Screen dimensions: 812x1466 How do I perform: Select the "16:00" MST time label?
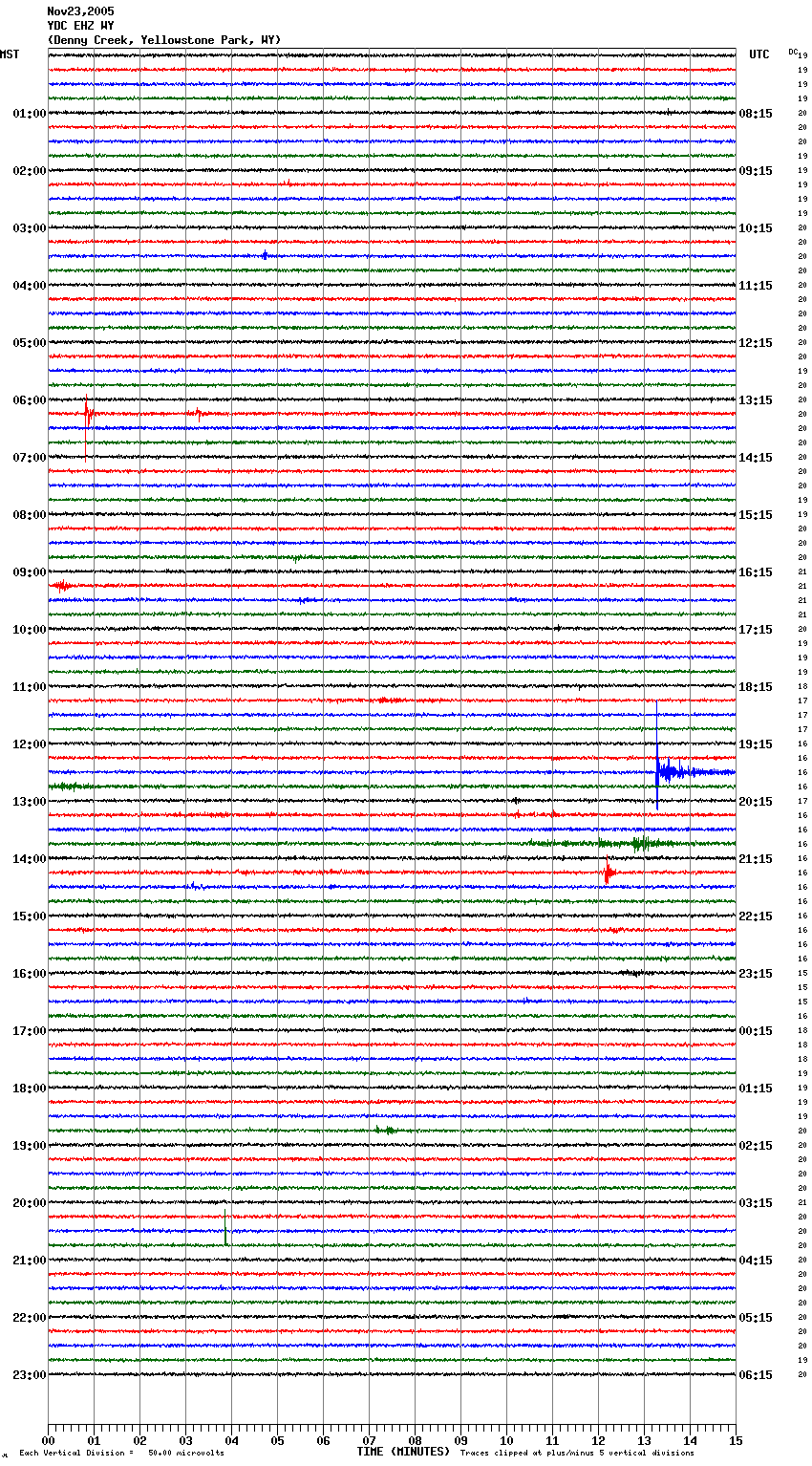click(x=30, y=974)
